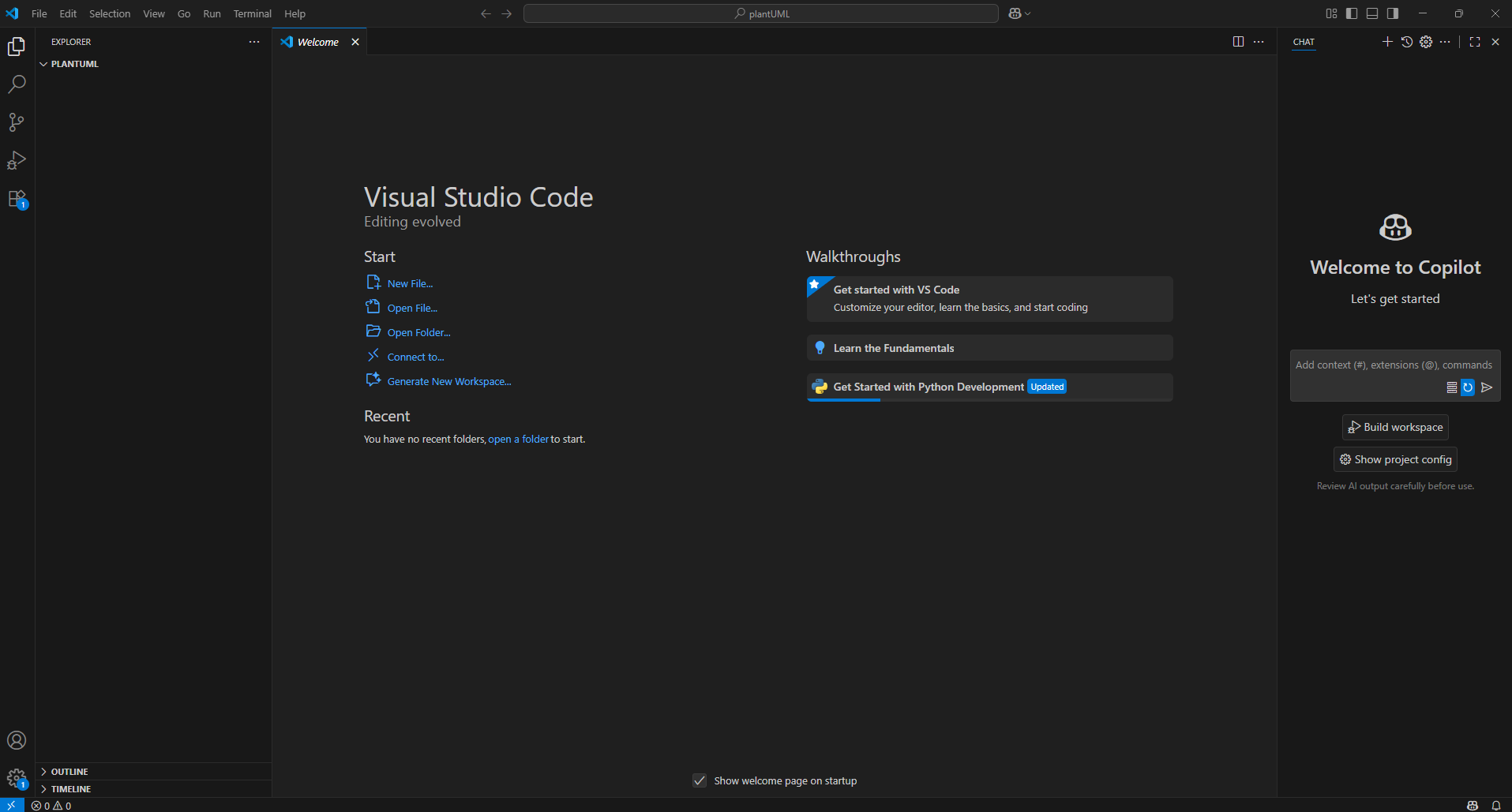Send the chat message
Viewport: 1512px width, 812px height.
pos(1487,387)
